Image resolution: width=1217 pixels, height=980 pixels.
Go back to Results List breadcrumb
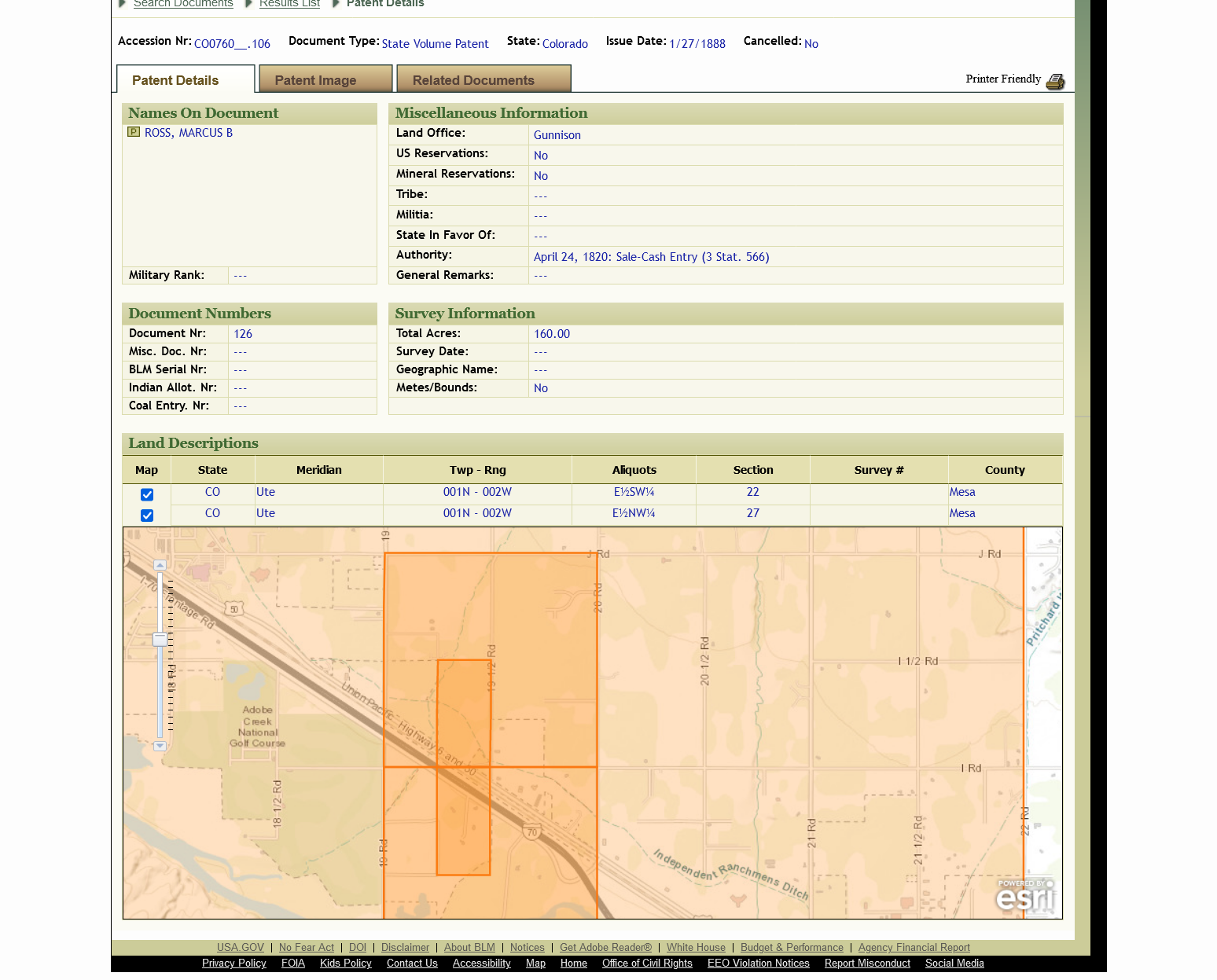tap(289, 4)
